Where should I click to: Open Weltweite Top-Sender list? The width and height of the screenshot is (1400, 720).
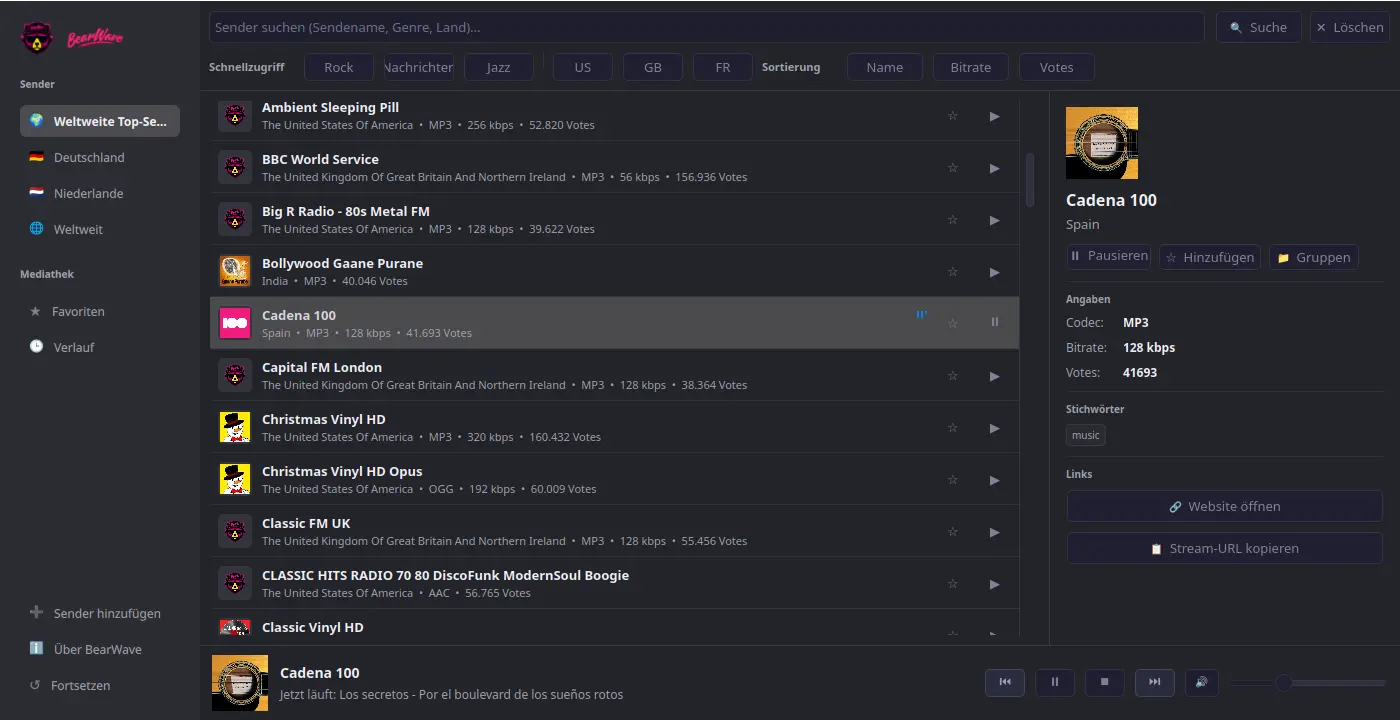pos(100,121)
